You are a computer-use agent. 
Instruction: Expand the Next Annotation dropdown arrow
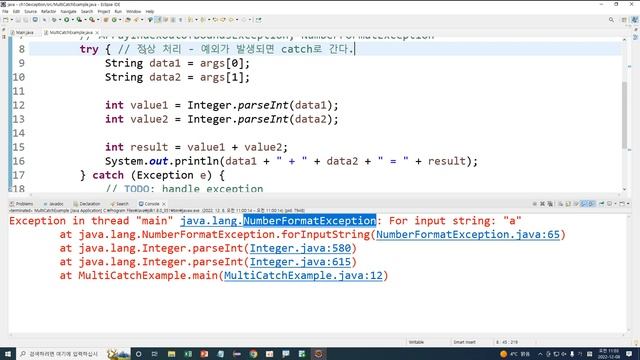click(x=196, y=20)
